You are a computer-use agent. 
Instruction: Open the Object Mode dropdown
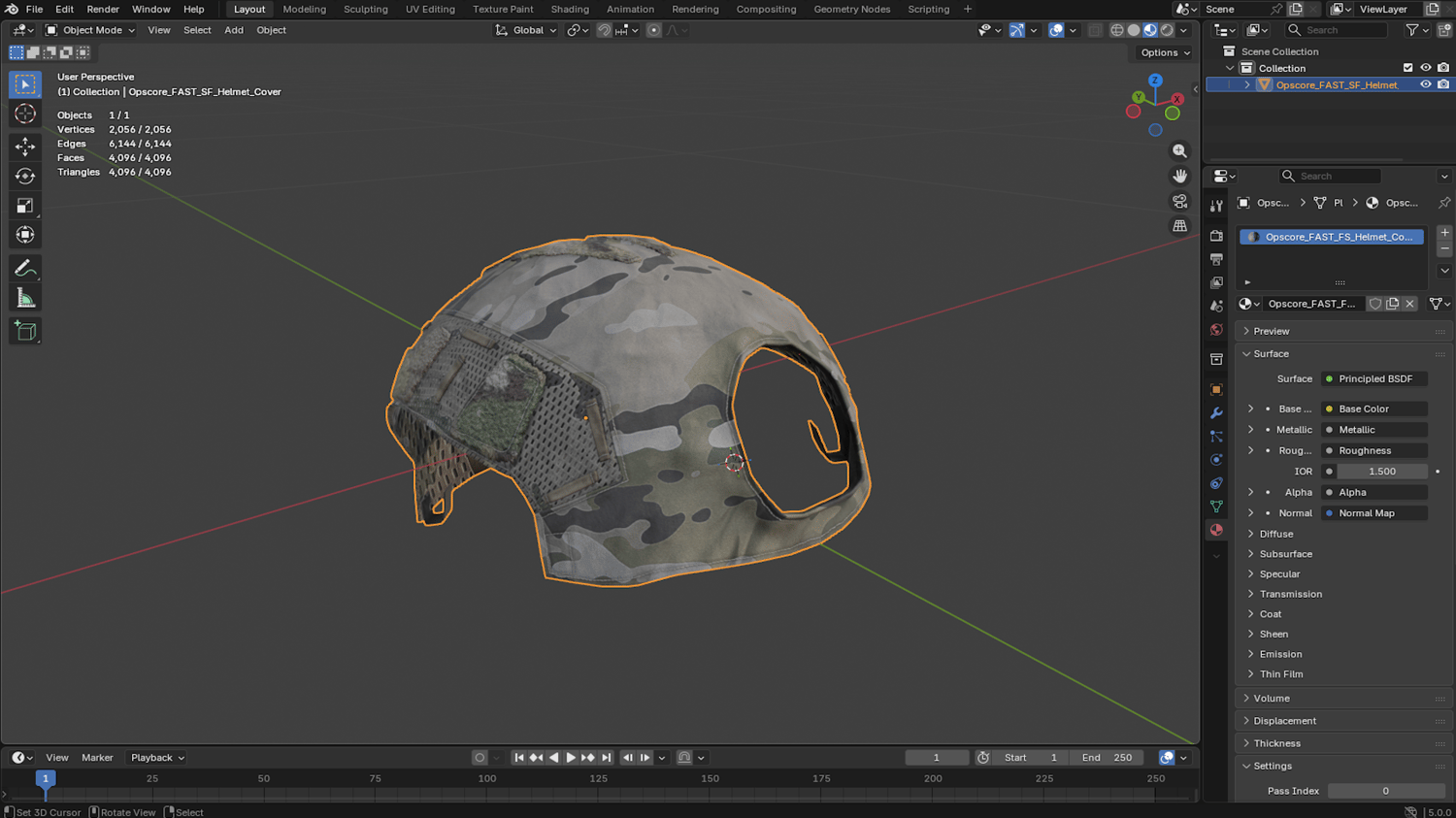pos(91,30)
